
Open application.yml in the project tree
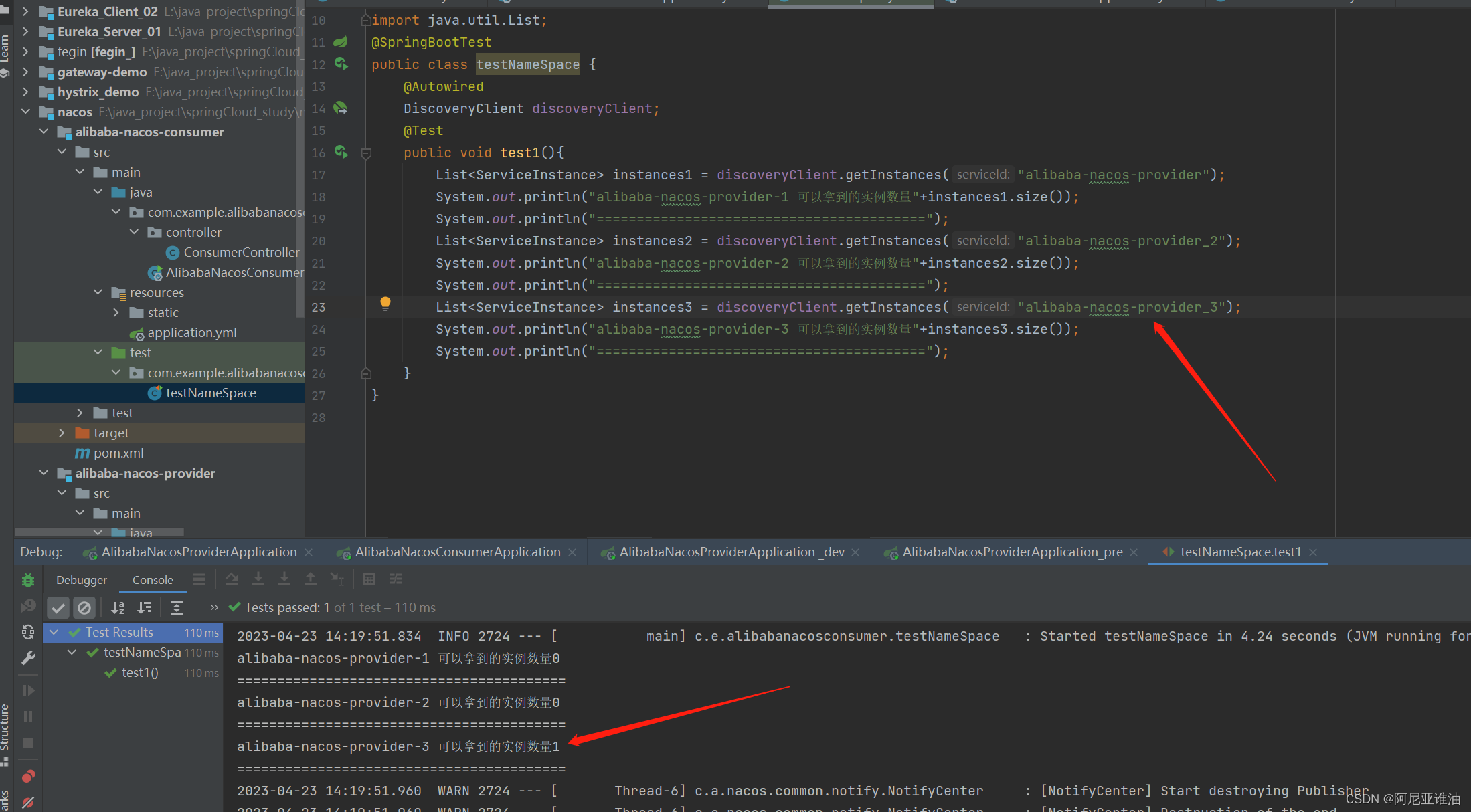pos(191,332)
